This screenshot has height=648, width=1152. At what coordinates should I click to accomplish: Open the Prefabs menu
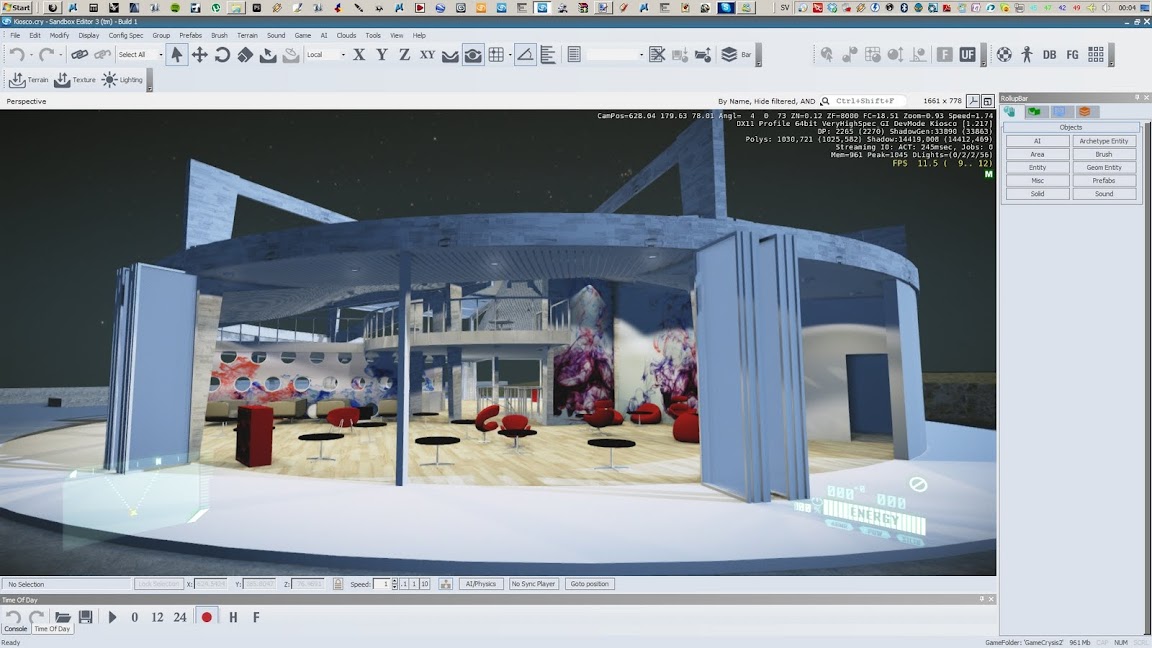[190, 35]
